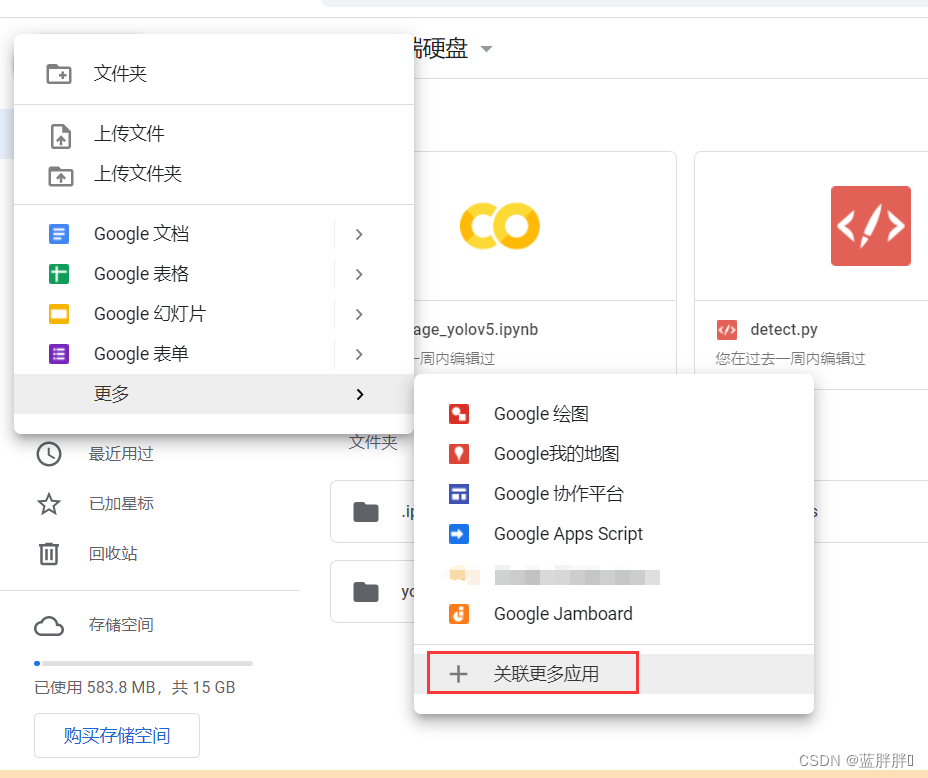Expand the Google 表格 submenu arrow

[359, 274]
